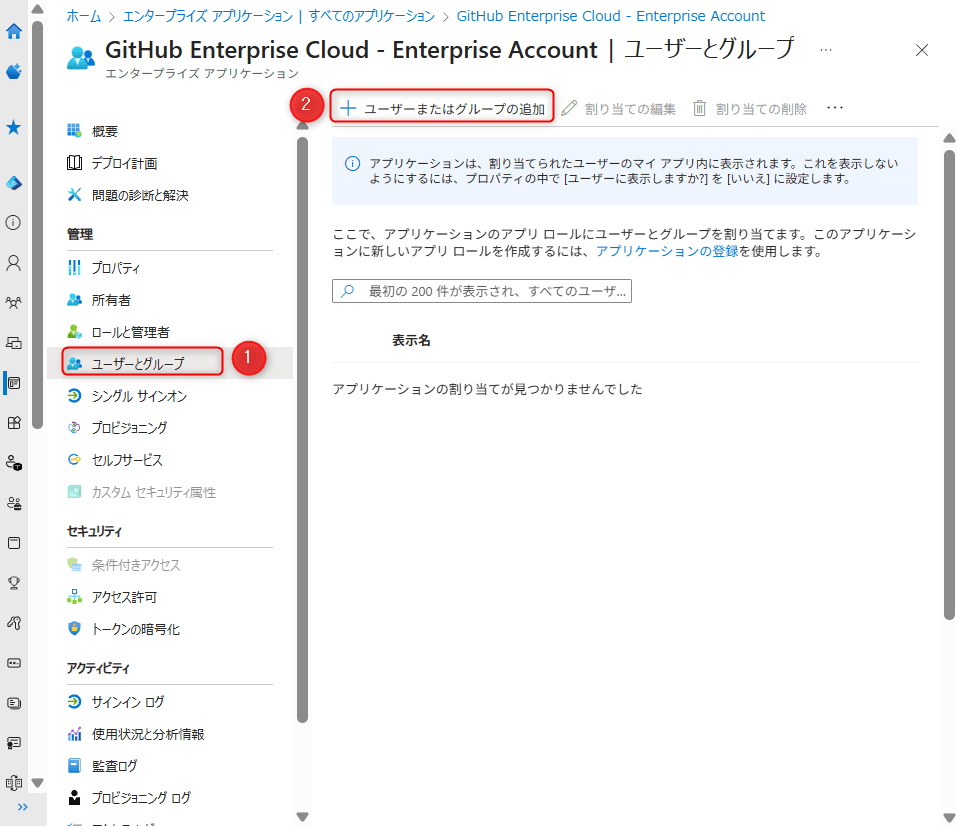The image size is (957, 826).
Task: Click the user search input field
Action: coord(482,291)
